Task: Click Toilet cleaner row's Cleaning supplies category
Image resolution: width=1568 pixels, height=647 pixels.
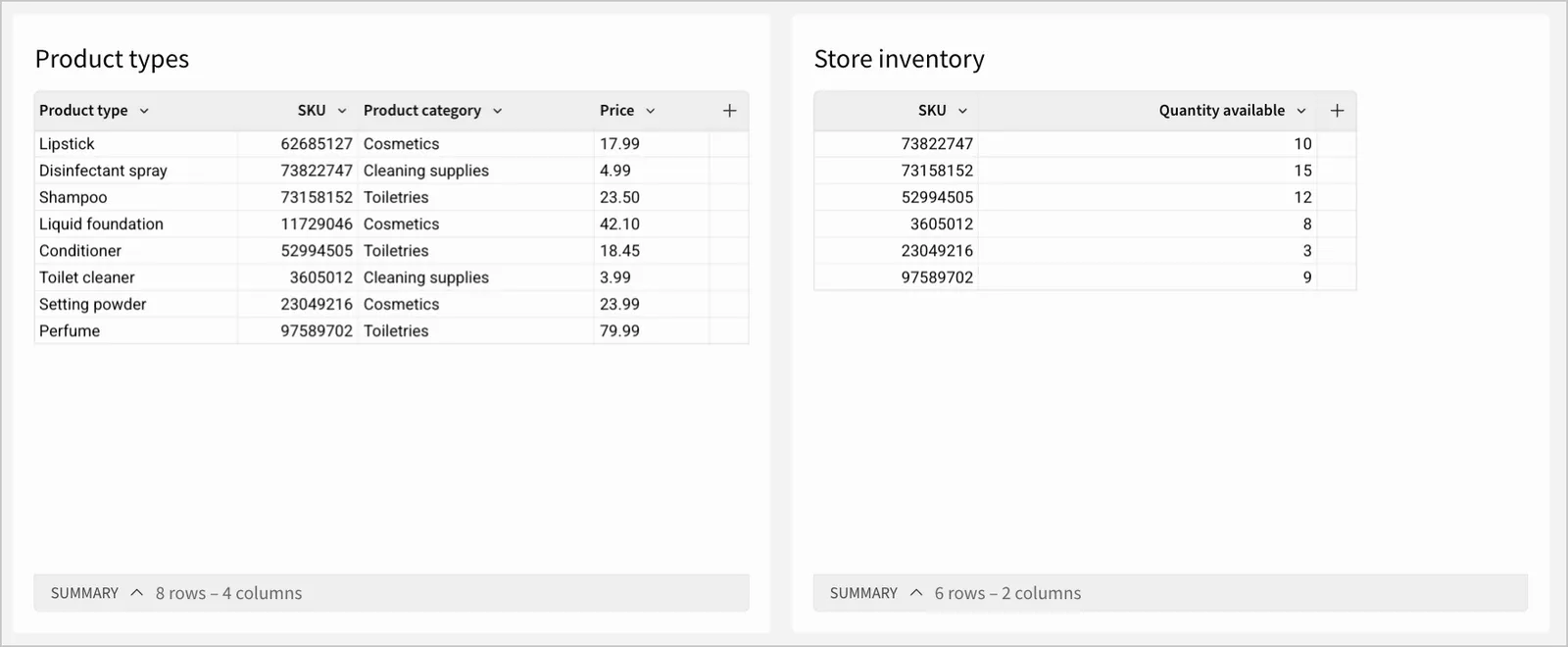Action: [x=476, y=277]
